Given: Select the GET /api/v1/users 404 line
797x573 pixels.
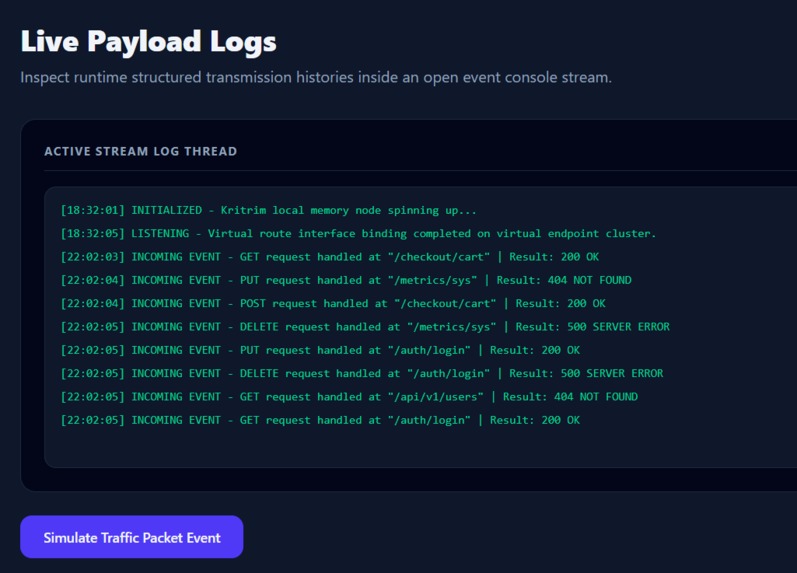Looking at the screenshot, I should (349, 397).
